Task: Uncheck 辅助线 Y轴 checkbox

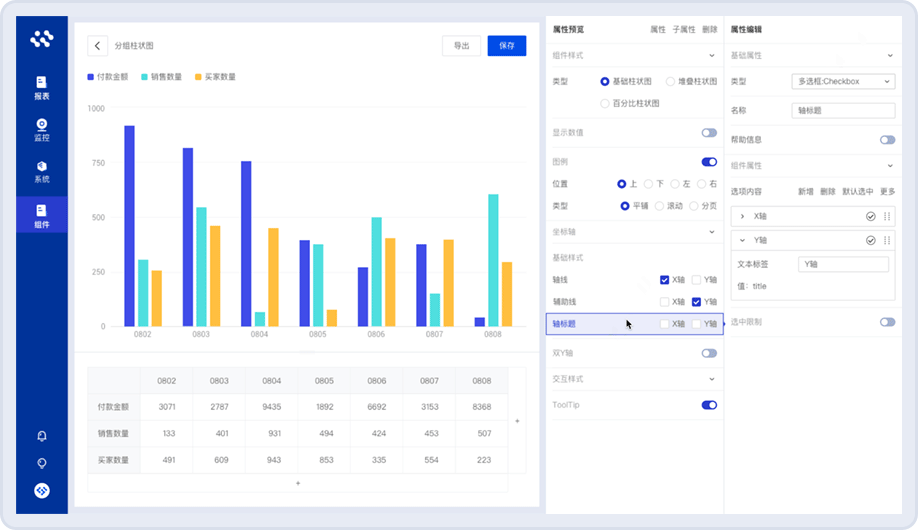Action: [x=696, y=302]
